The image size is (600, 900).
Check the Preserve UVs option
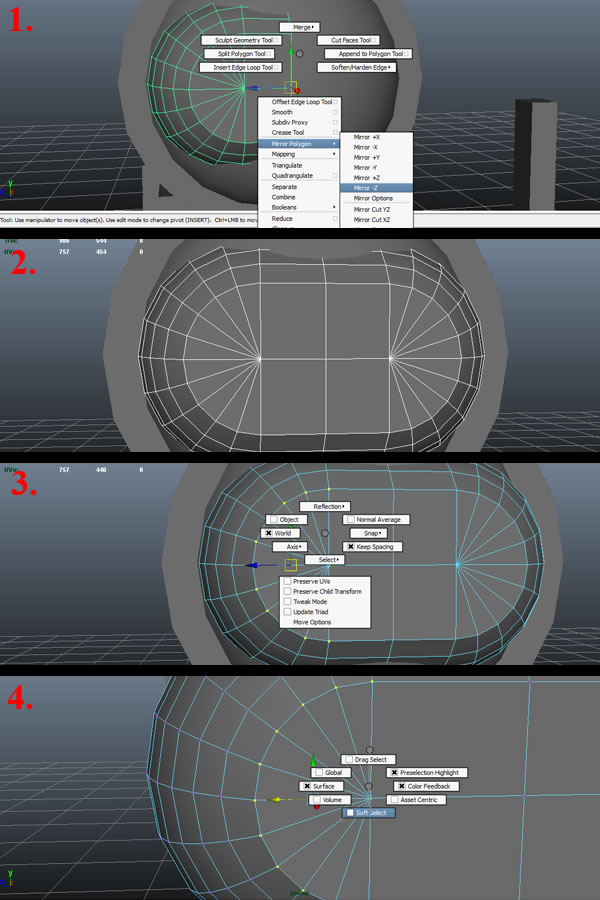[x=288, y=581]
